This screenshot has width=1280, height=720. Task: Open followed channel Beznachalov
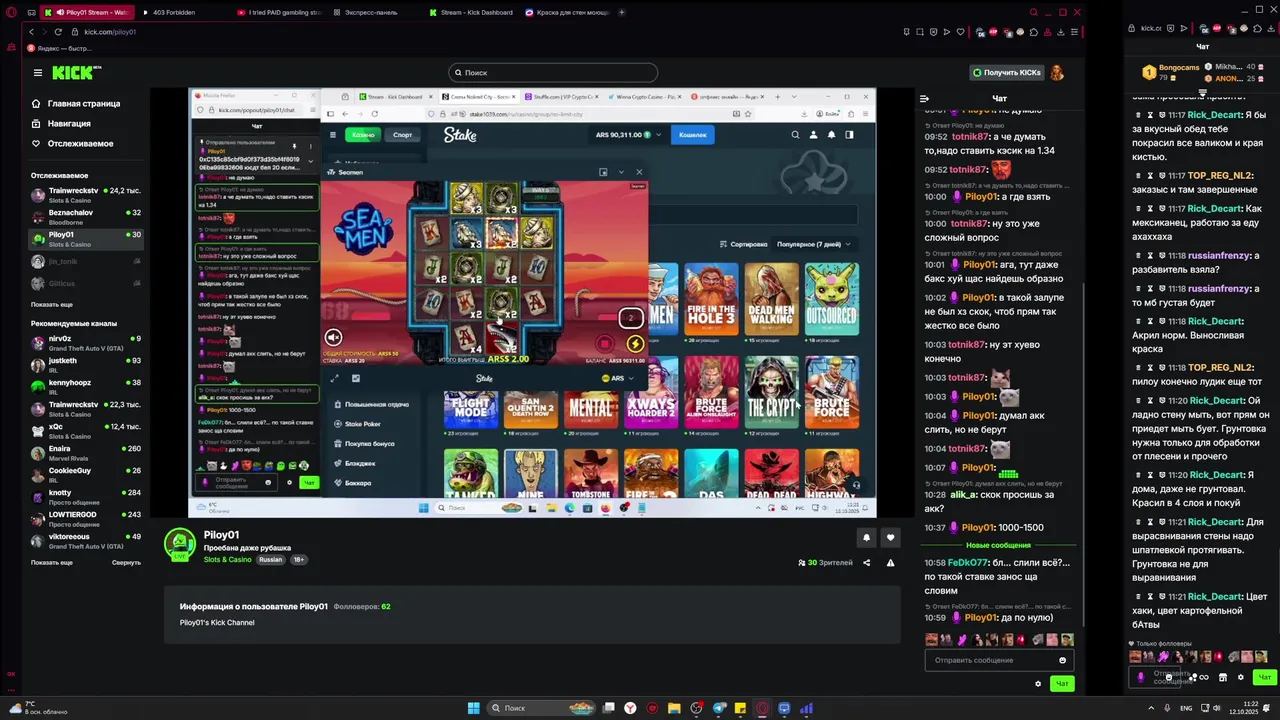tap(86, 216)
